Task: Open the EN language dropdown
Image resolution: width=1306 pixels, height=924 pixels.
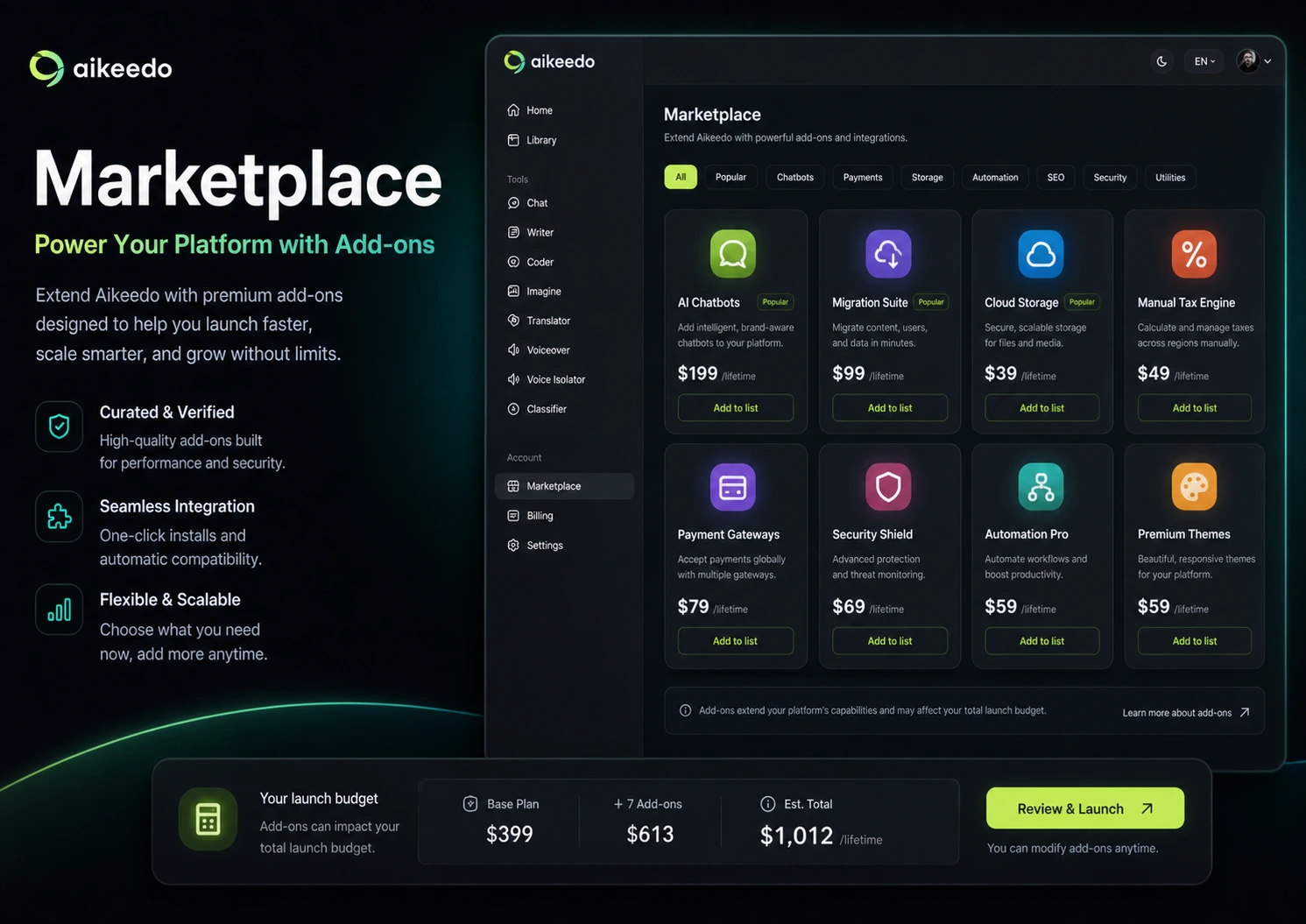Action: click(1204, 61)
